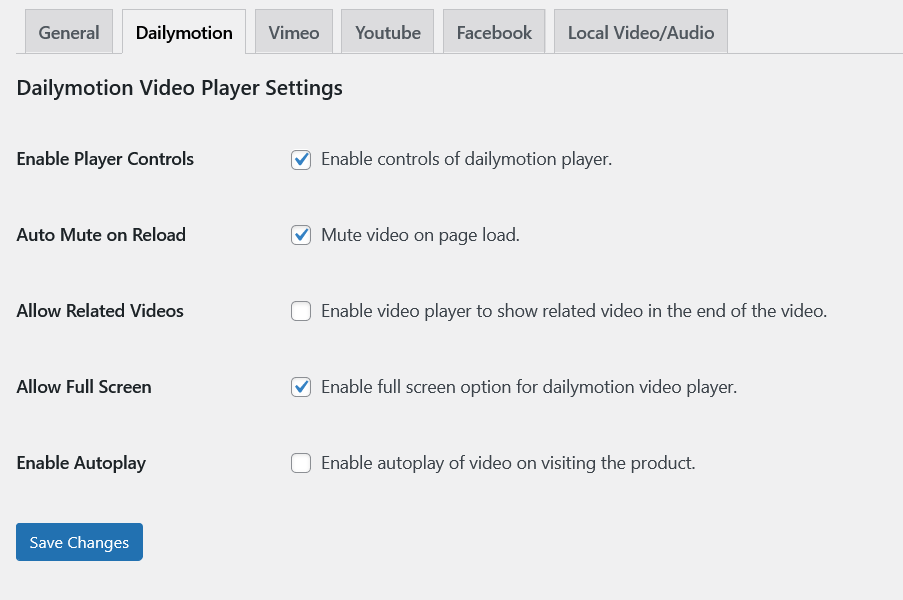Viewport: 903px width, 600px height.
Task: Open the General settings tab
Action: (69, 33)
